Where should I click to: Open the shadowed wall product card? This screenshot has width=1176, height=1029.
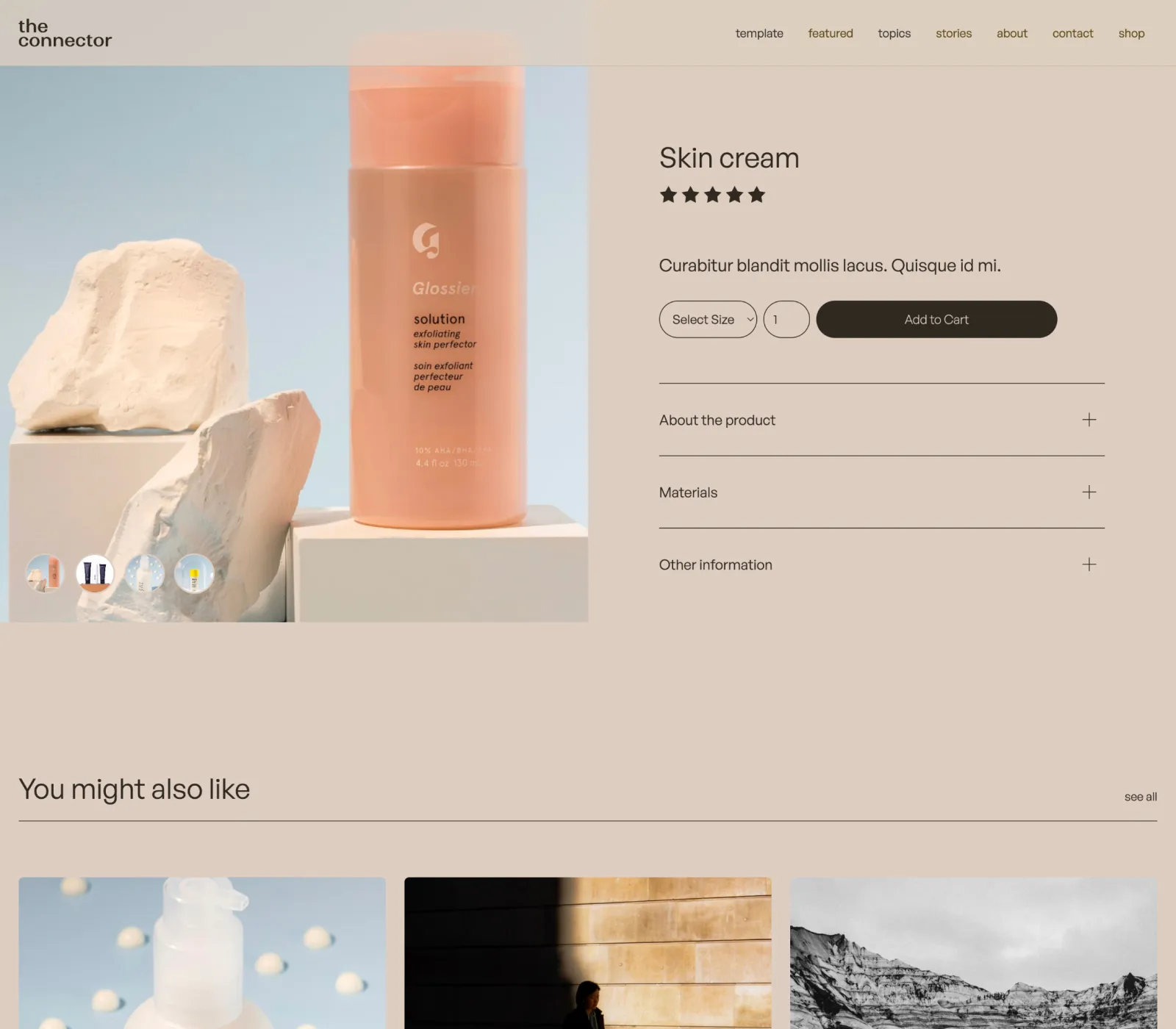click(x=588, y=953)
